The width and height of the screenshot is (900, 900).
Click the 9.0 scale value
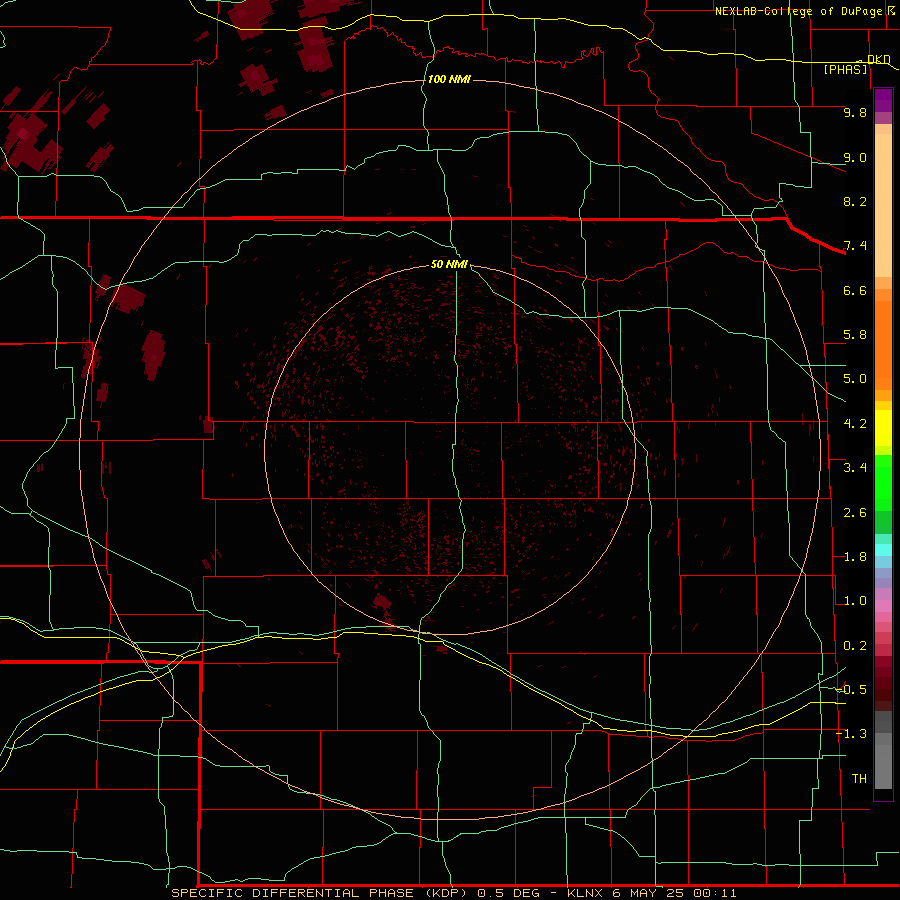pyautogui.click(x=855, y=157)
